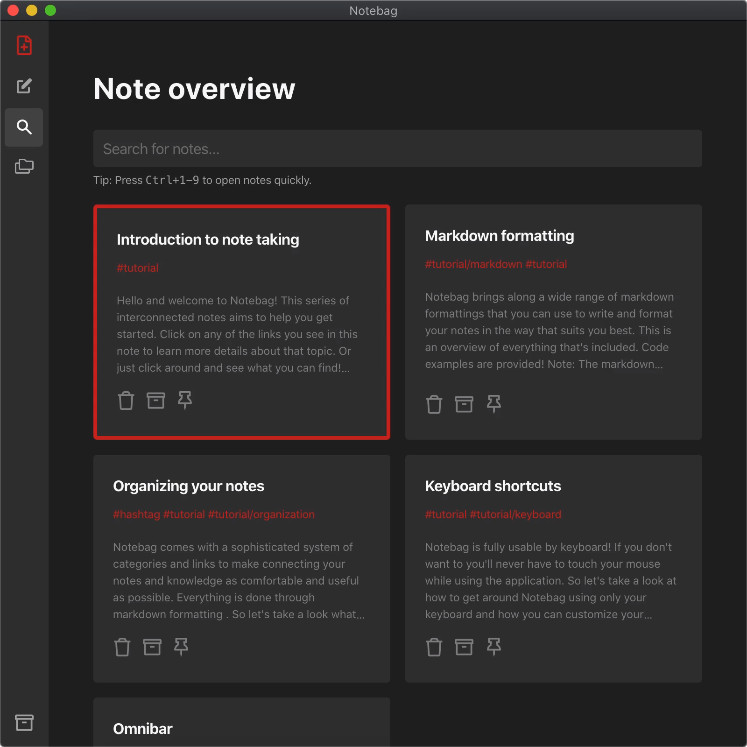Close the Notebag window with the red button
This screenshot has height=747, width=747.
(x=13, y=10)
